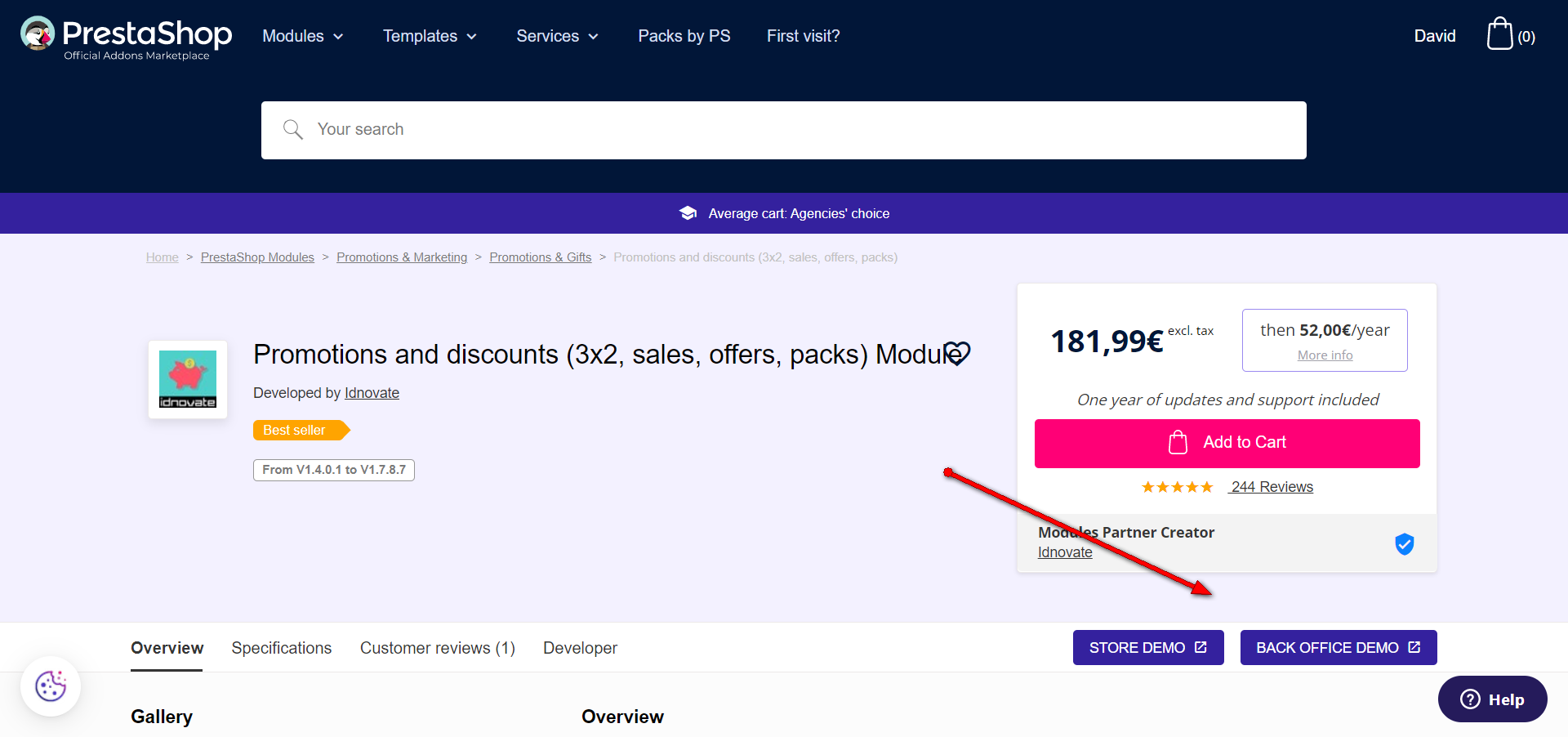
Task: Expand the Modules dropdown menu
Action: click(303, 36)
